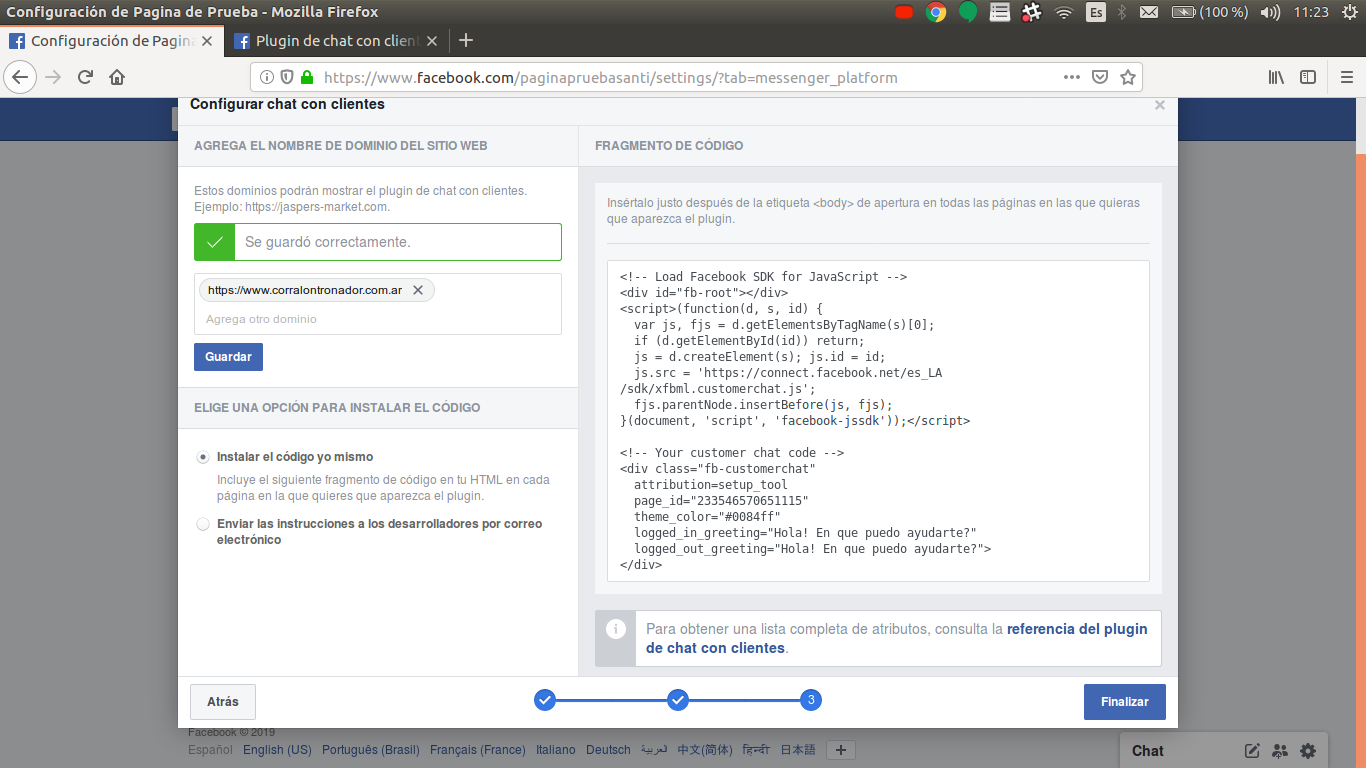Click the Guardar button

(228, 357)
